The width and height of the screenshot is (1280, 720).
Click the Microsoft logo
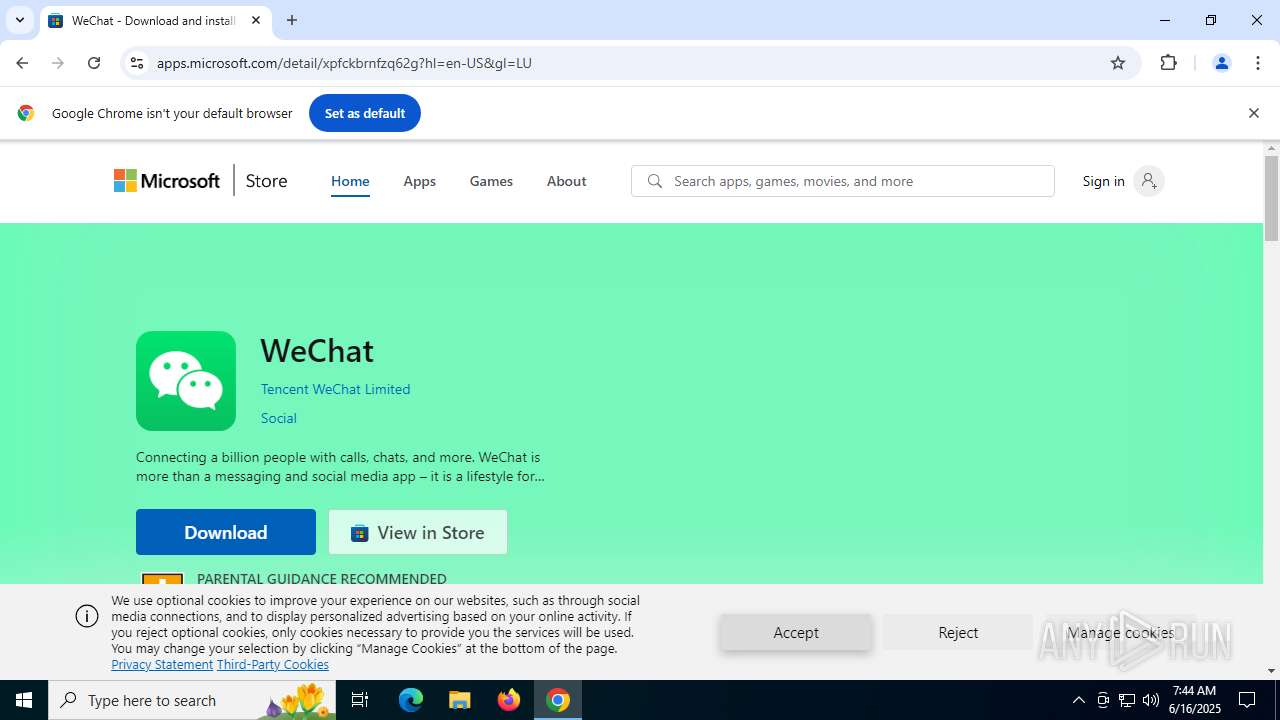(x=167, y=181)
